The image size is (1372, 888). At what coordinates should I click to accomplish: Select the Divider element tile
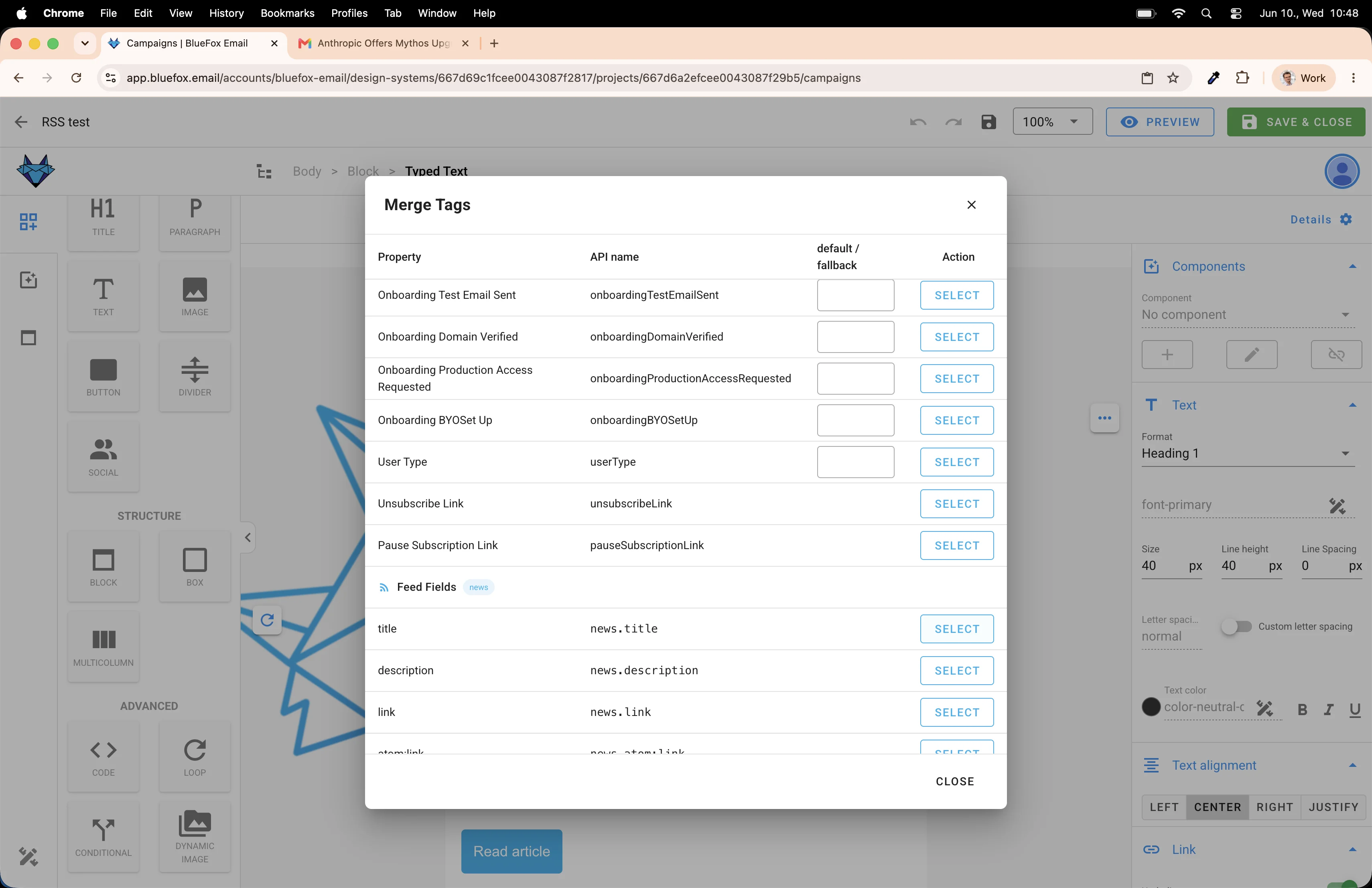(195, 376)
